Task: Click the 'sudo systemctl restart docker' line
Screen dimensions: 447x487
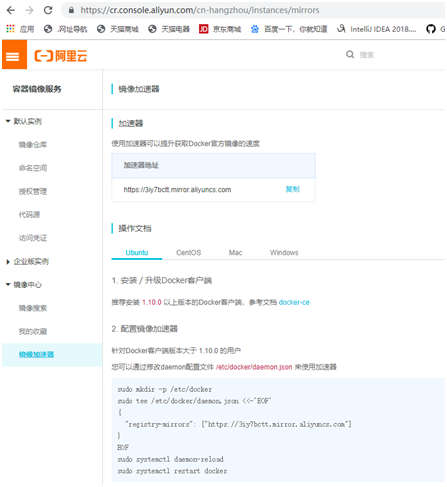Action: tap(172, 471)
